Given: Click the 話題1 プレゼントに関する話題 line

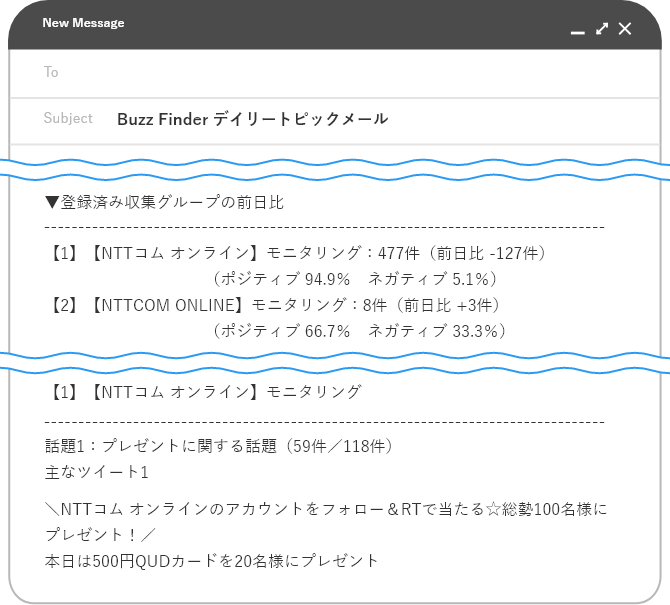Looking at the screenshot, I should pos(218,446).
